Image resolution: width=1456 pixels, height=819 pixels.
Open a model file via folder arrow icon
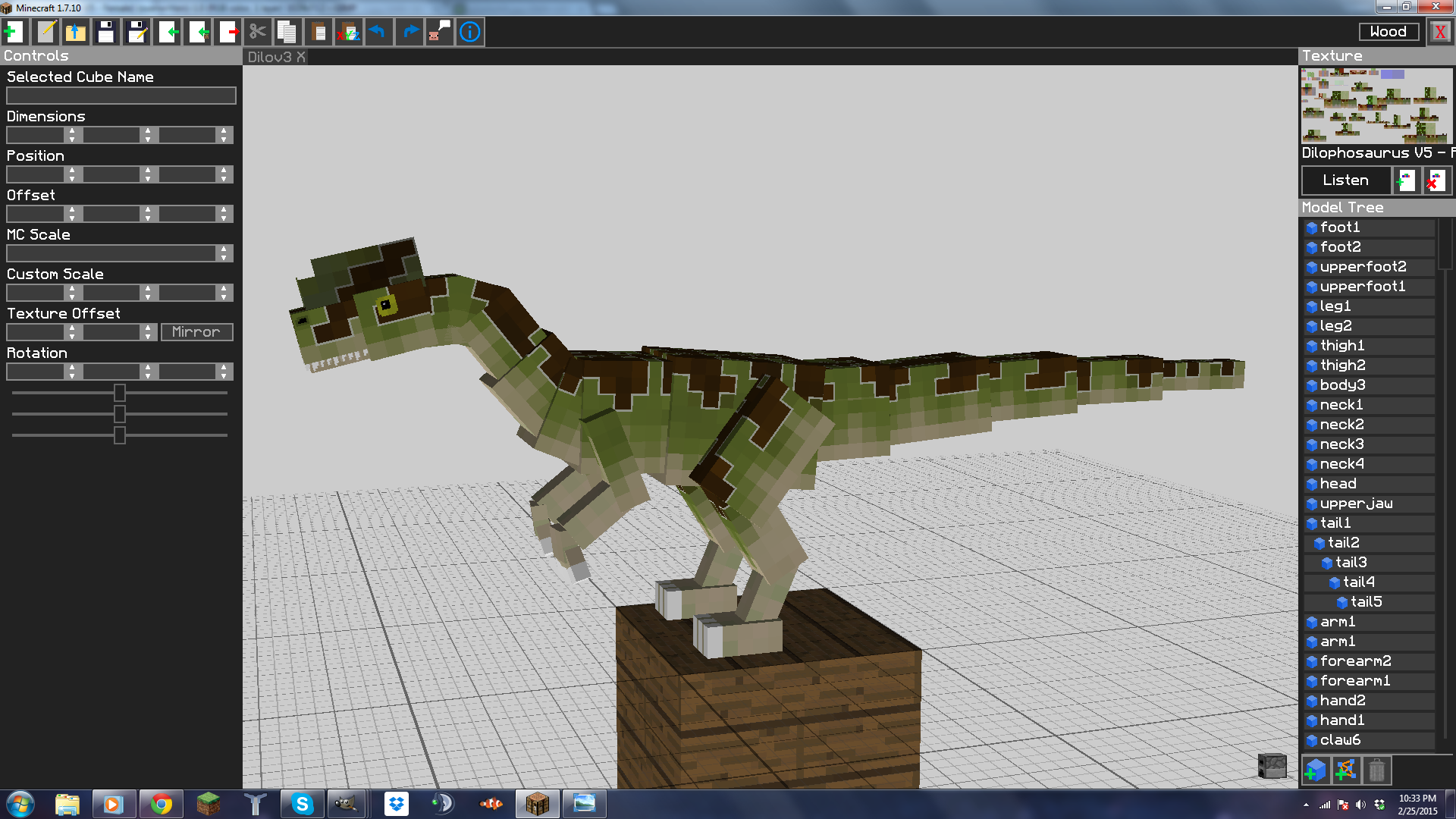click(76, 32)
